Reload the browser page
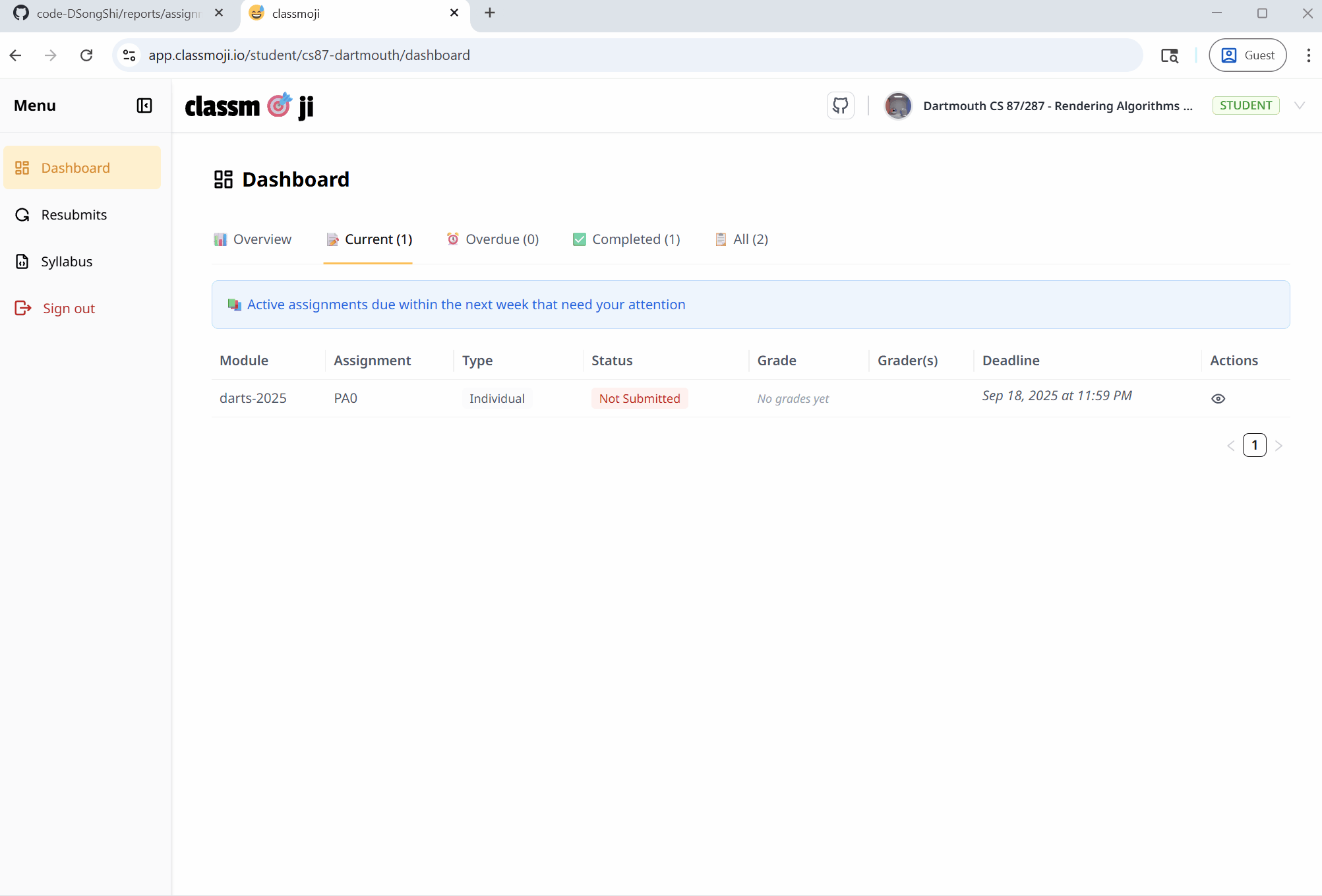1322x896 pixels. [86, 55]
